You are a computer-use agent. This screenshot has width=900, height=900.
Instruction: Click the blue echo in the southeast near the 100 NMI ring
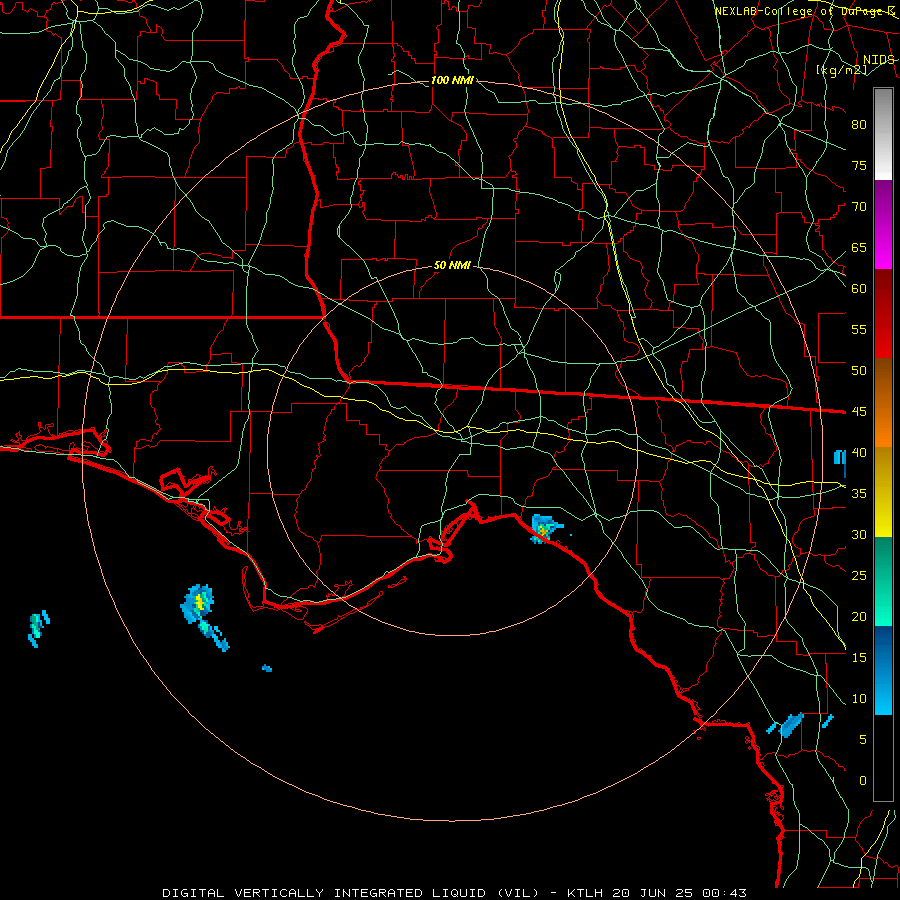click(791, 725)
